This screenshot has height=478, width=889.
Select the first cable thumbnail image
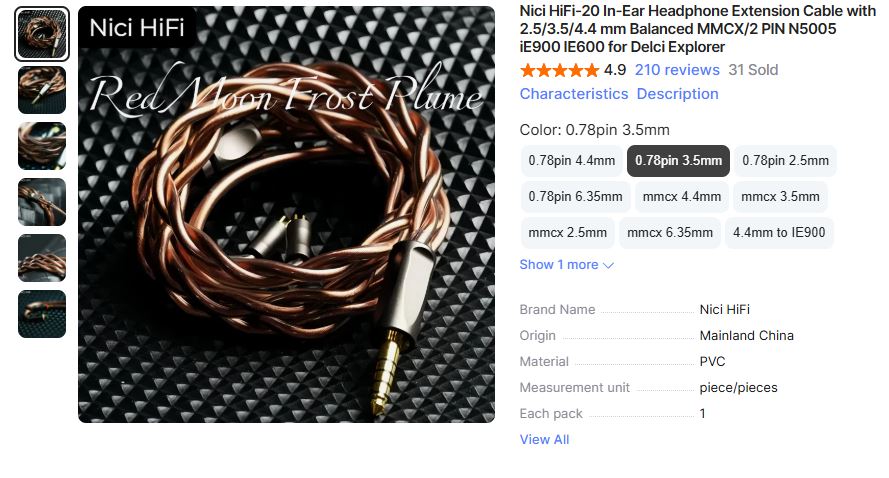tap(42, 34)
